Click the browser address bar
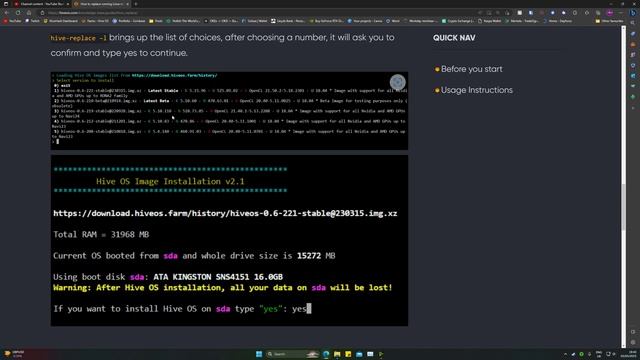This screenshot has height=360, width=640. pyautogui.click(x=261, y=13)
